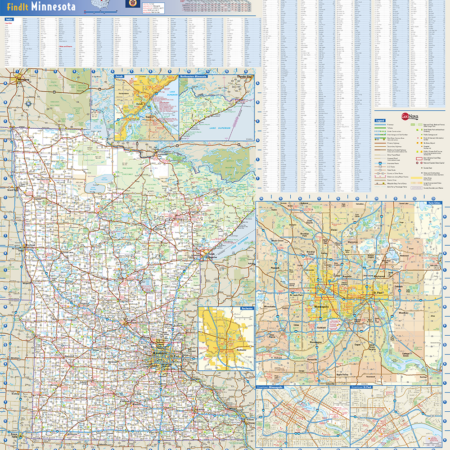
Task: Open the mileage chart in header
Action: (x=217, y=6)
